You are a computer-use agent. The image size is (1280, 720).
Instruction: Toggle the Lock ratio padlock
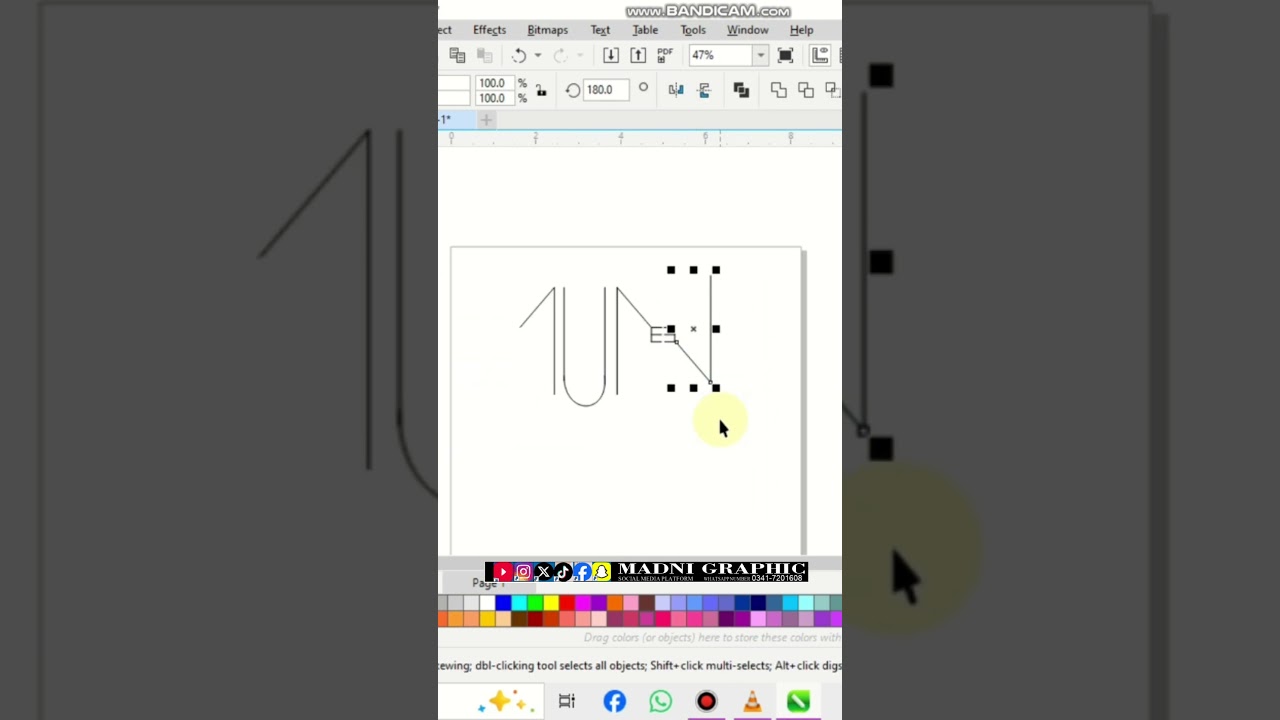tap(541, 90)
